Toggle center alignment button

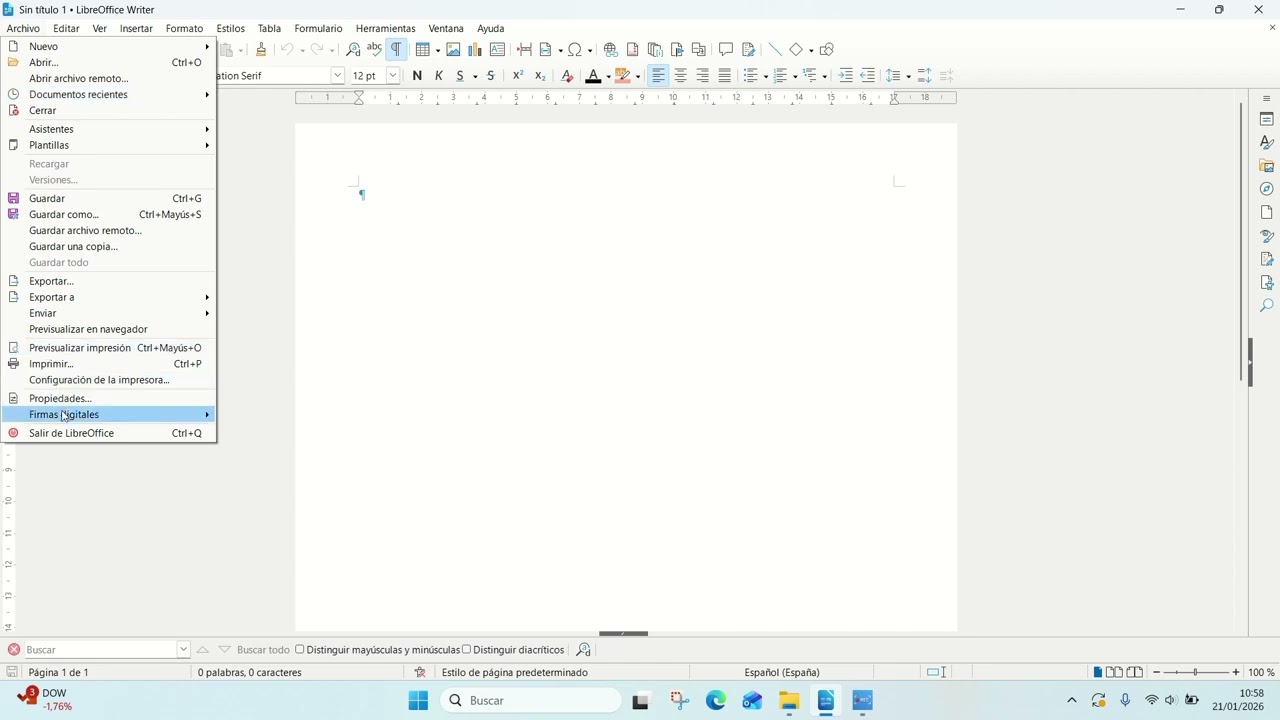[681, 76]
